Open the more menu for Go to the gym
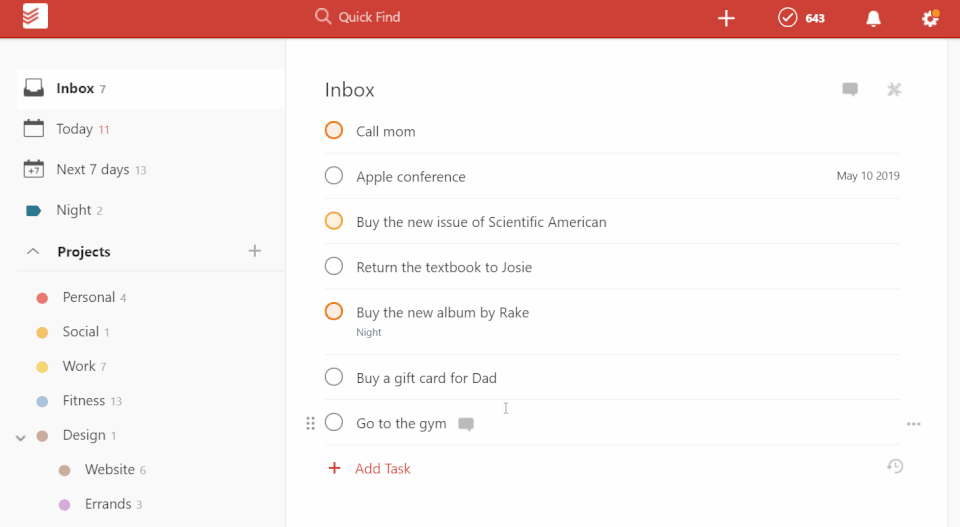Viewport: 960px width, 527px height. pyautogui.click(x=913, y=424)
